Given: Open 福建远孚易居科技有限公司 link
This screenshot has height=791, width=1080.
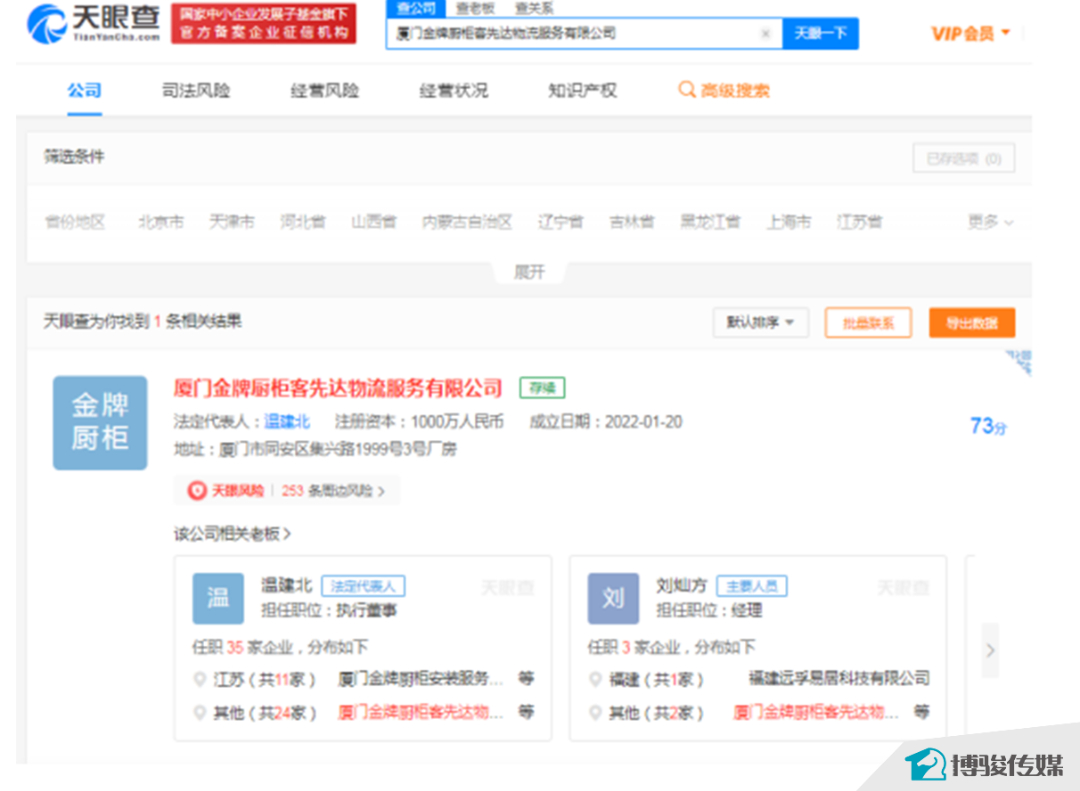Looking at the screenshot, I should (839, 679).
